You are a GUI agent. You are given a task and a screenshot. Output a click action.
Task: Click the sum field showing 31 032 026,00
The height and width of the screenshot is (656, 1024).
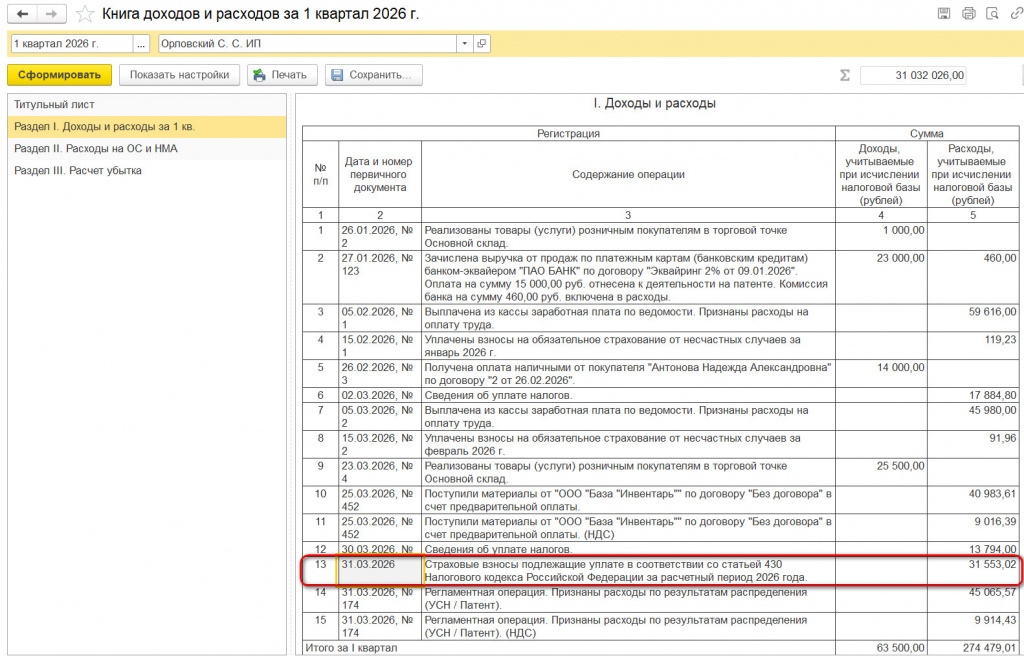[x=913, y=75]
